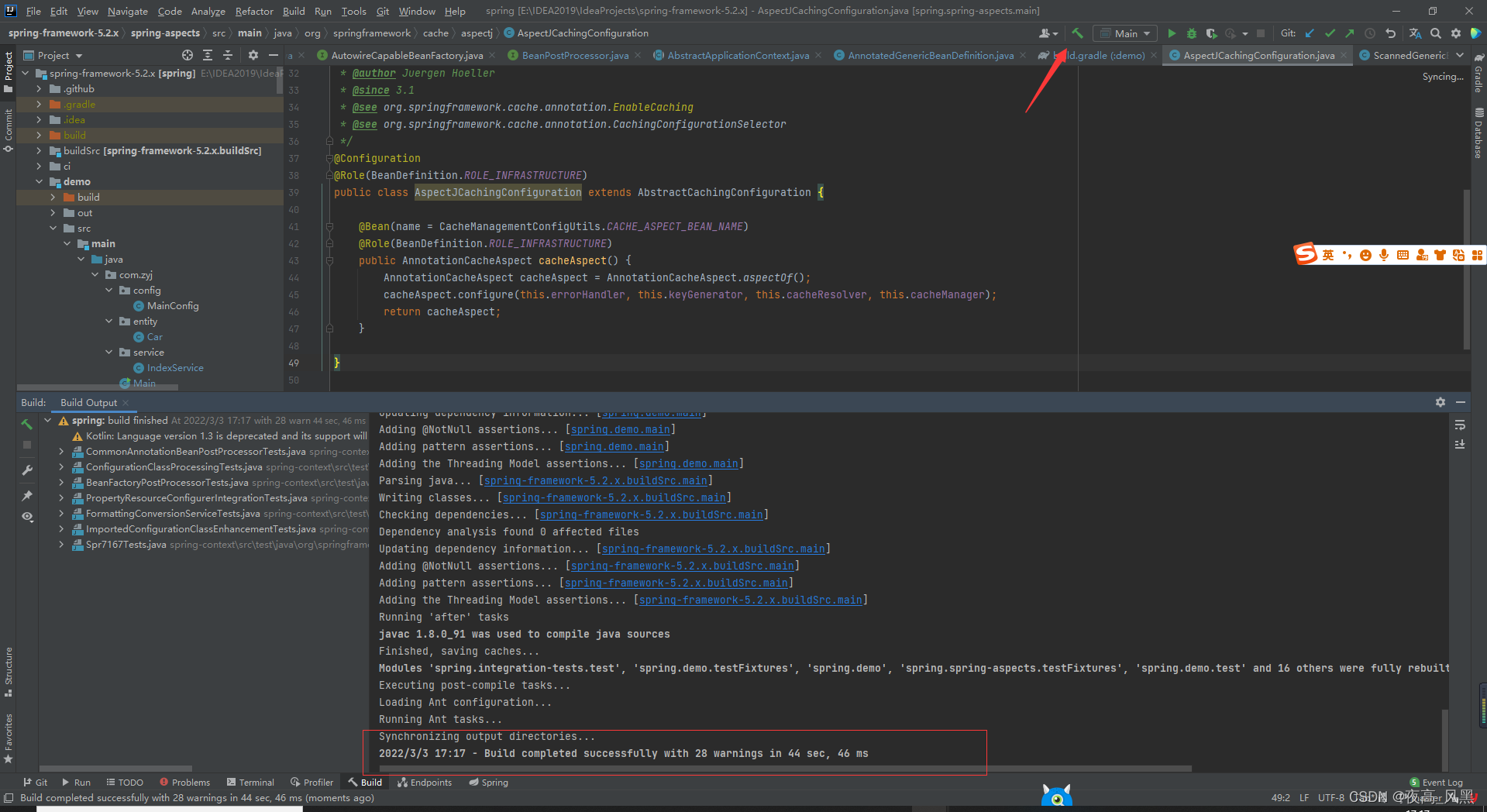Start debugging with the green bug icon
Image resolution: width=1487 pixels, height=812 pixels.
click(x=1192, y=33)
